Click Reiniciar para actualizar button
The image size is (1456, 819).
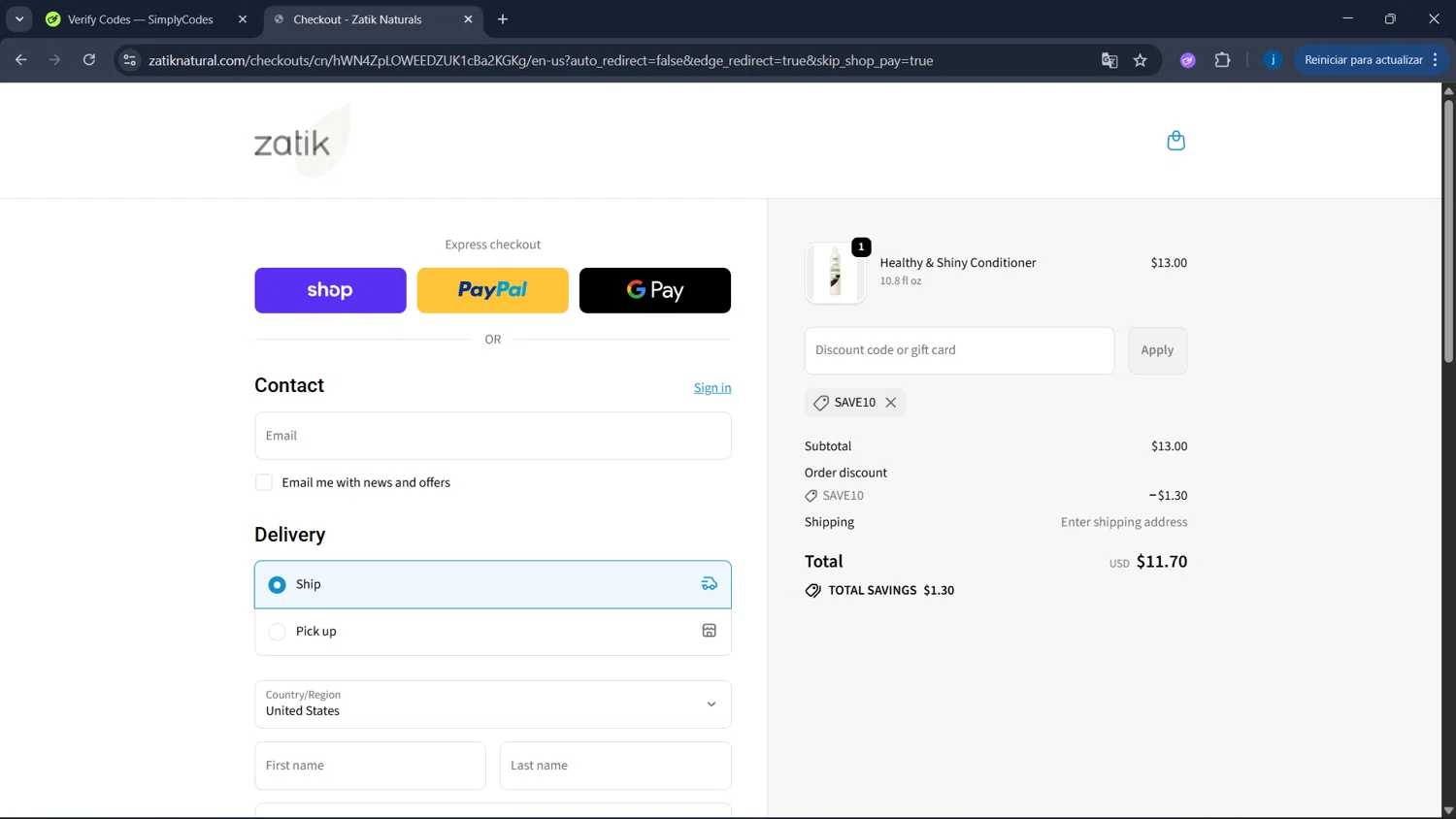[x=1363, y=60]
